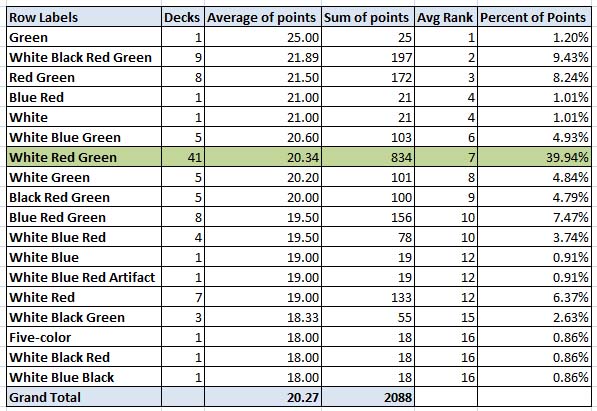The width and height of the screenshot is (597, 411).
Task: Click the Sum of points header
Action: coord(368,17)
